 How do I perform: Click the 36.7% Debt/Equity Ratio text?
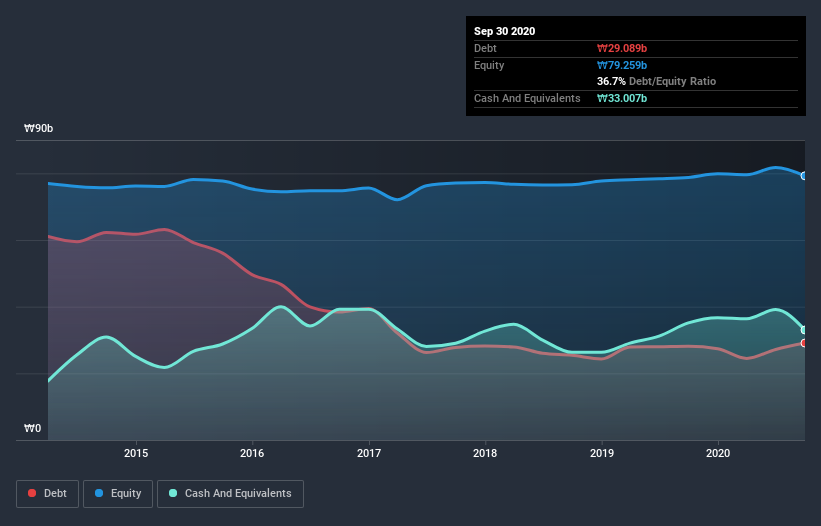click(657, 81)
